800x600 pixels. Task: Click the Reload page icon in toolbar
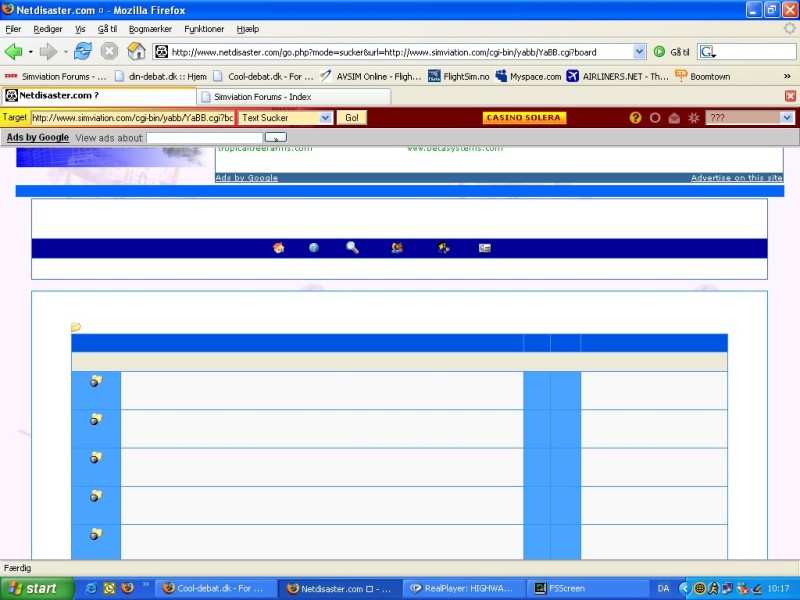click(x=83, y=51)
